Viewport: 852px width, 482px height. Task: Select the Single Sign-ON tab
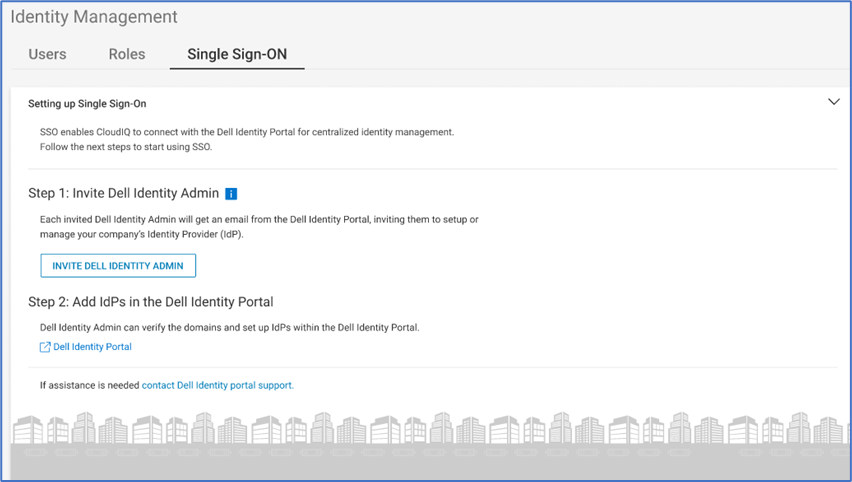[237, 54]
